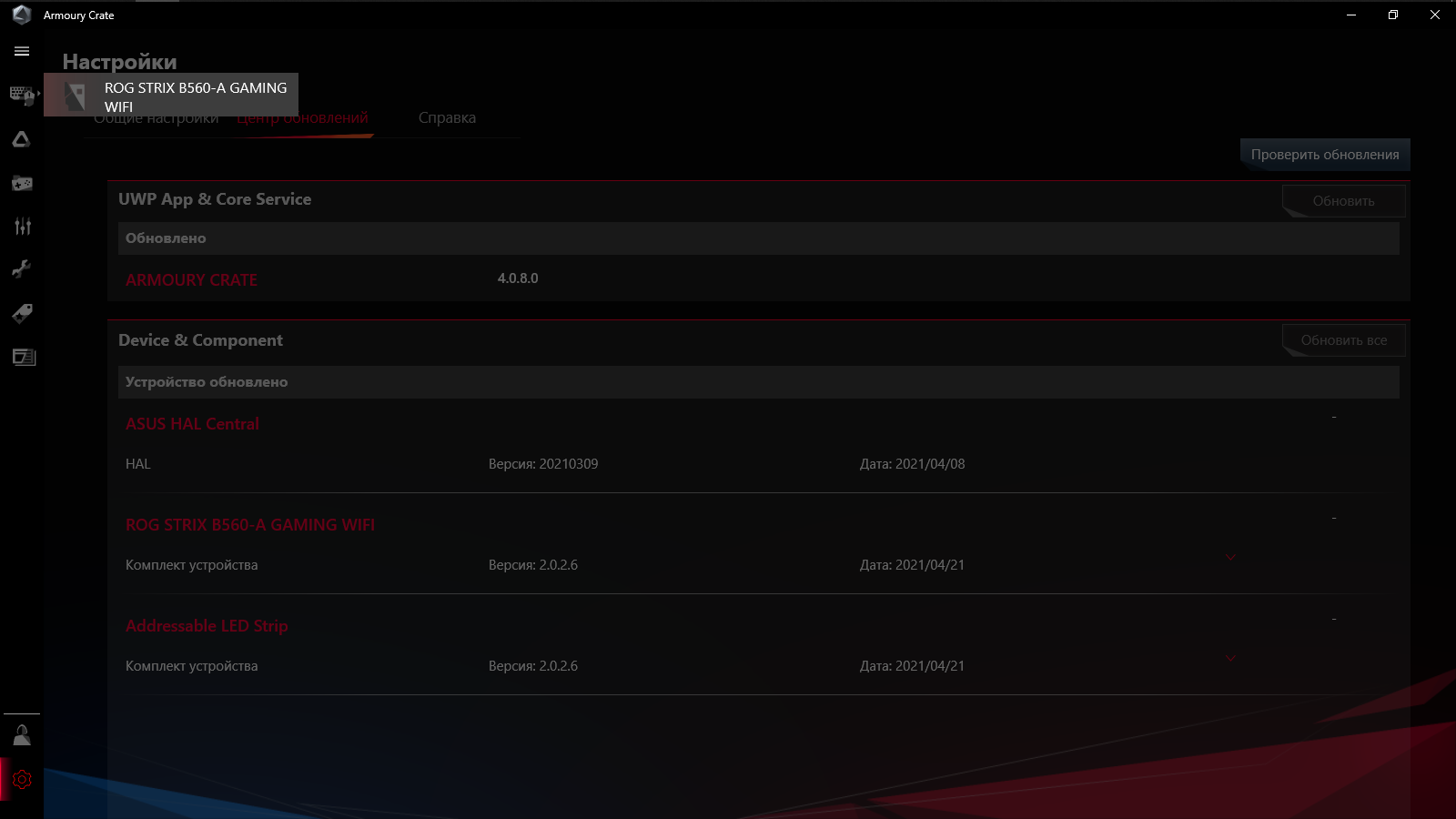Open Featured deals tag icon
The height and width of the screenshot is (819, 1456).
[x=22, y=313]
